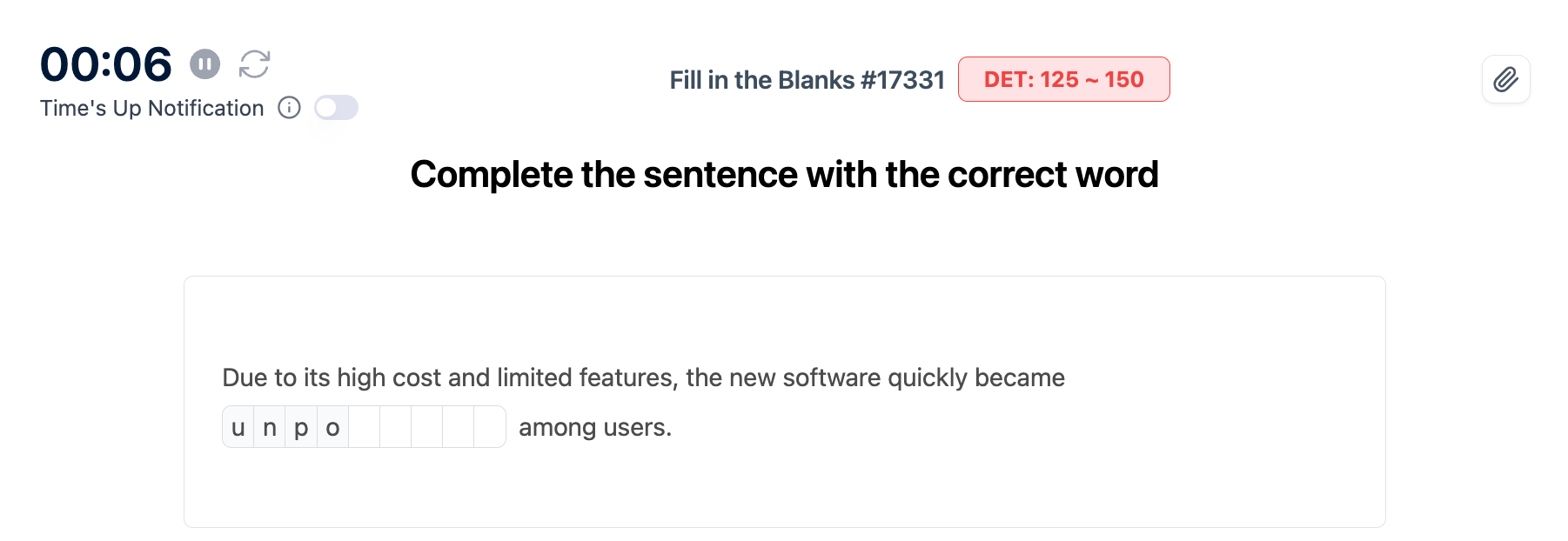Enable the Time's Up Notification toggle
This screenshot has height=541, width=1568.
pos(336,108)
